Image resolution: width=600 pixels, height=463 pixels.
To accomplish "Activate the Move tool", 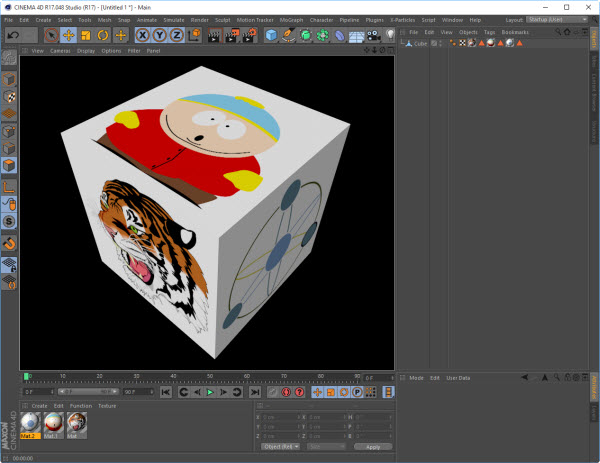I will [x=68, y=35].
